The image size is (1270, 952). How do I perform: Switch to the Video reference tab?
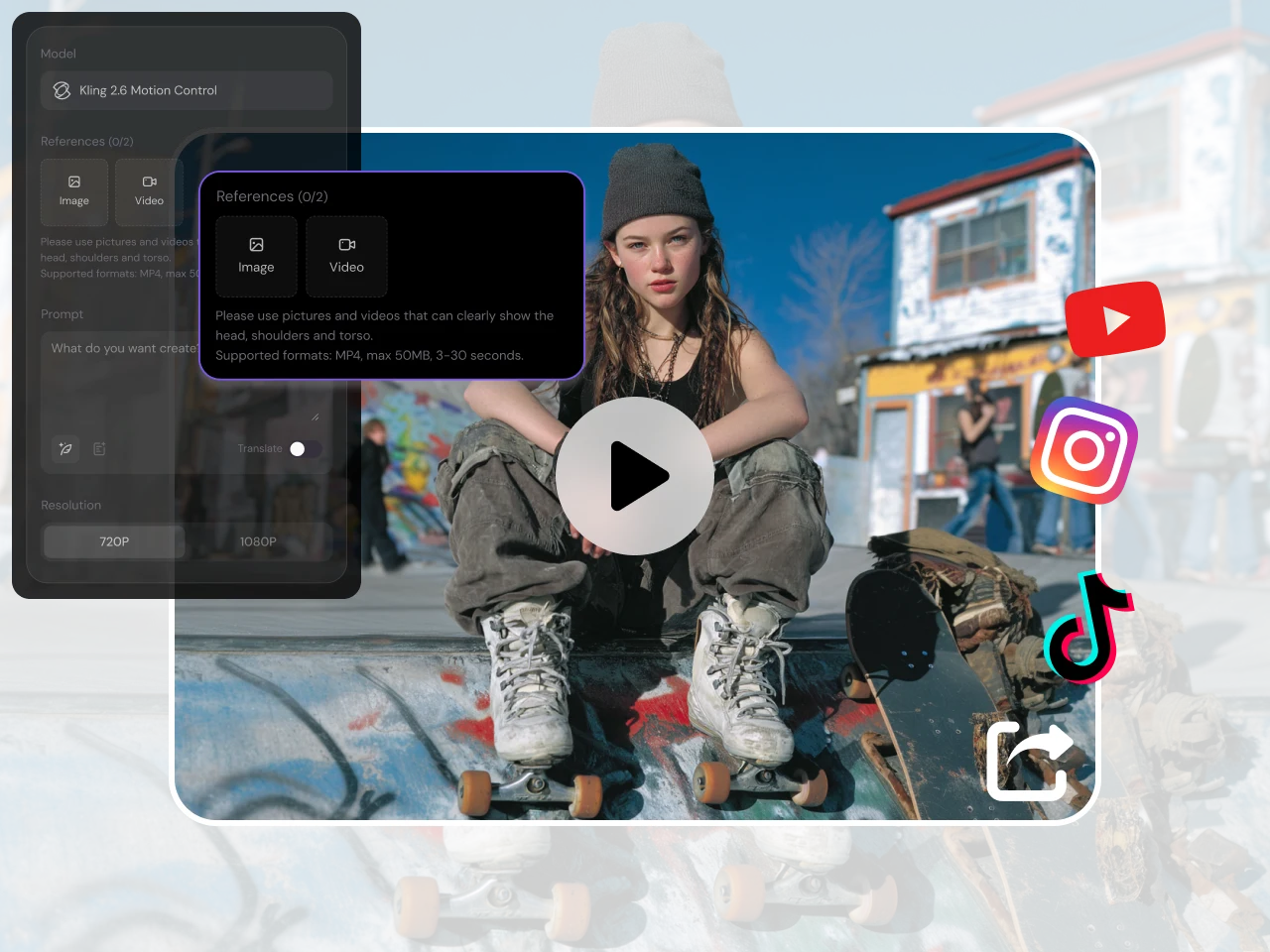click(346, 257)
